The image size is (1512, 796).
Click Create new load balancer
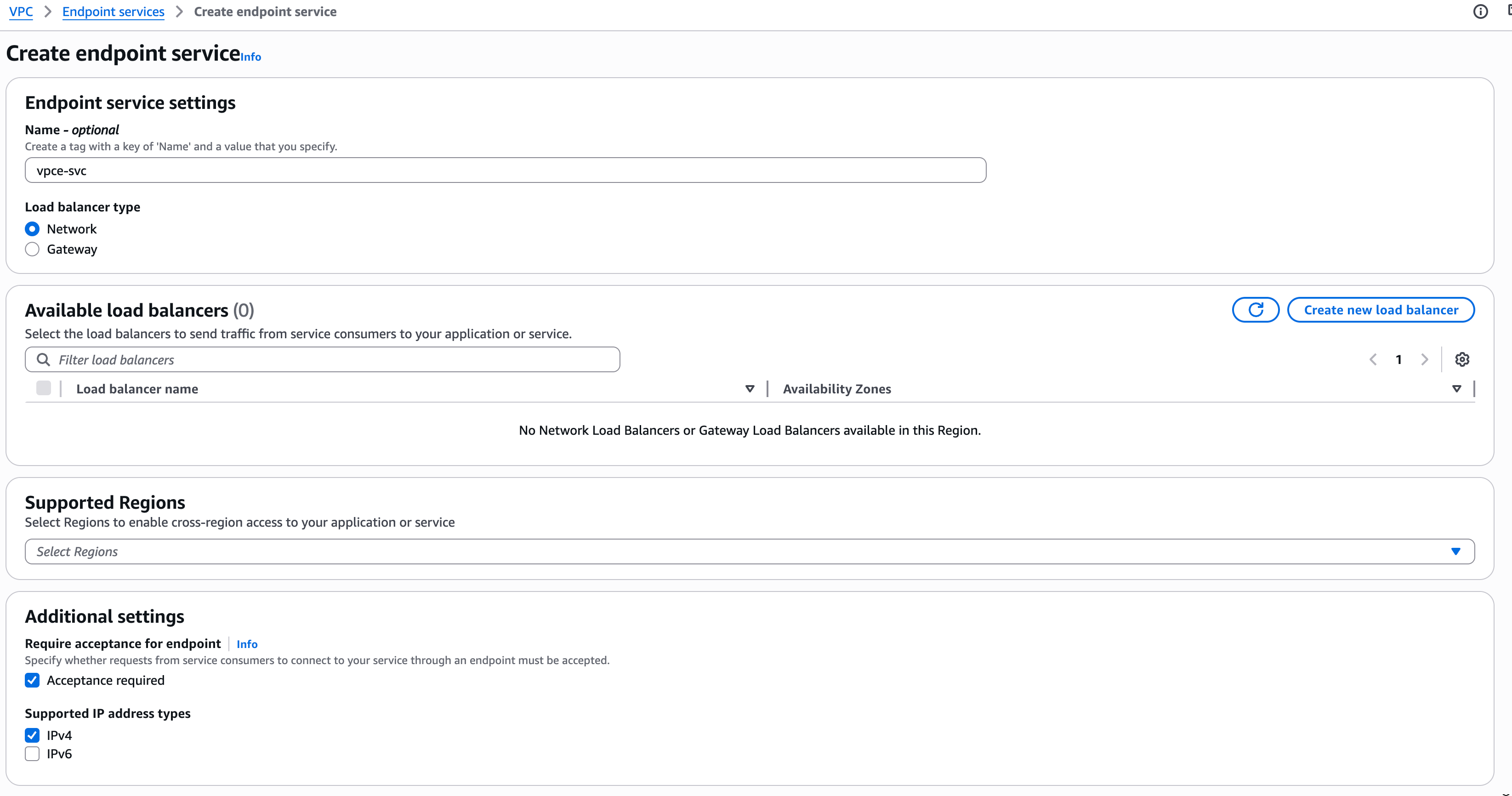coord(1381,309)
